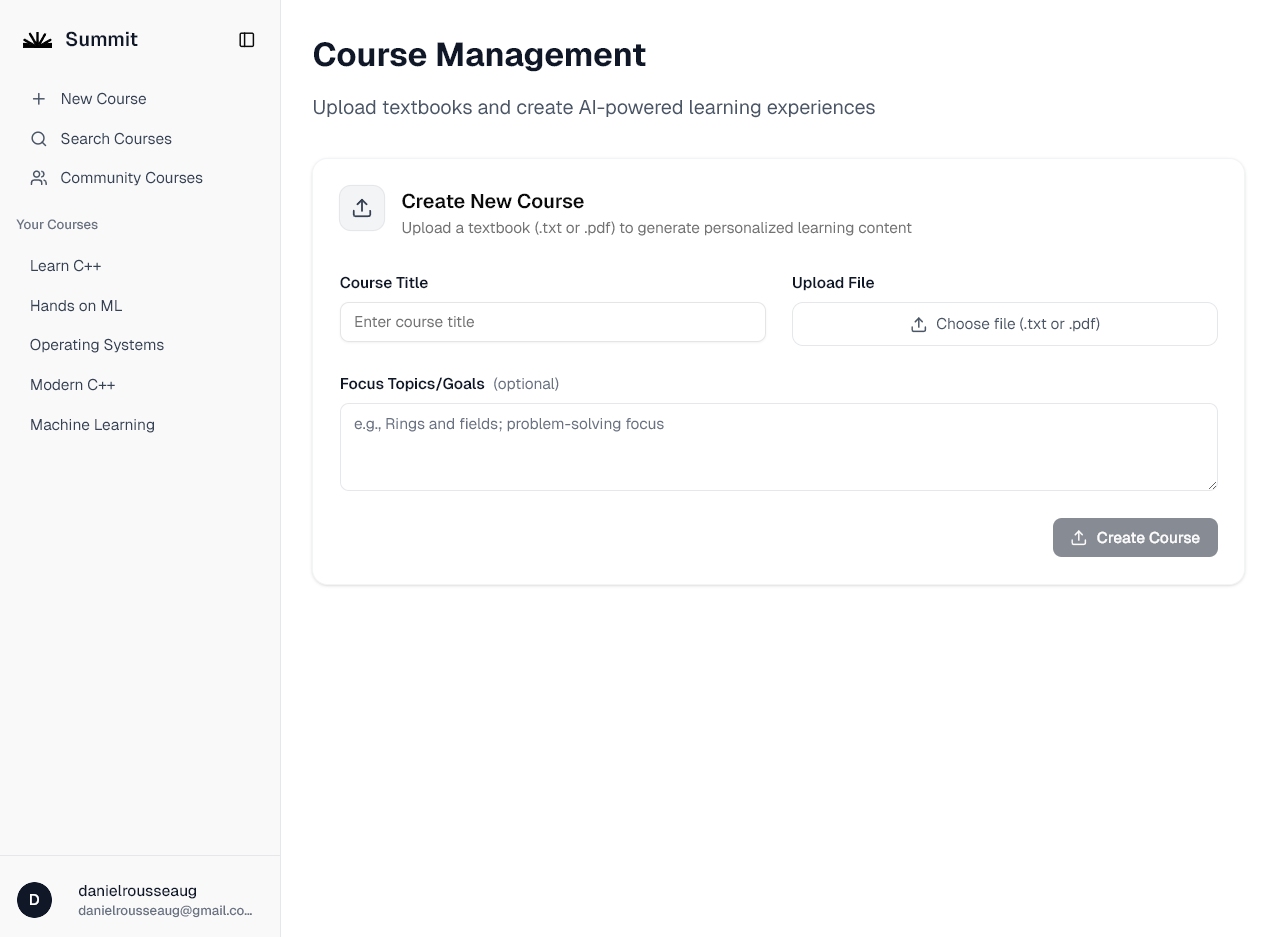This screenshot has width=1265, height=937.
Task: Collapse the sidebar using the panel icon
Action: pos(246,39)
